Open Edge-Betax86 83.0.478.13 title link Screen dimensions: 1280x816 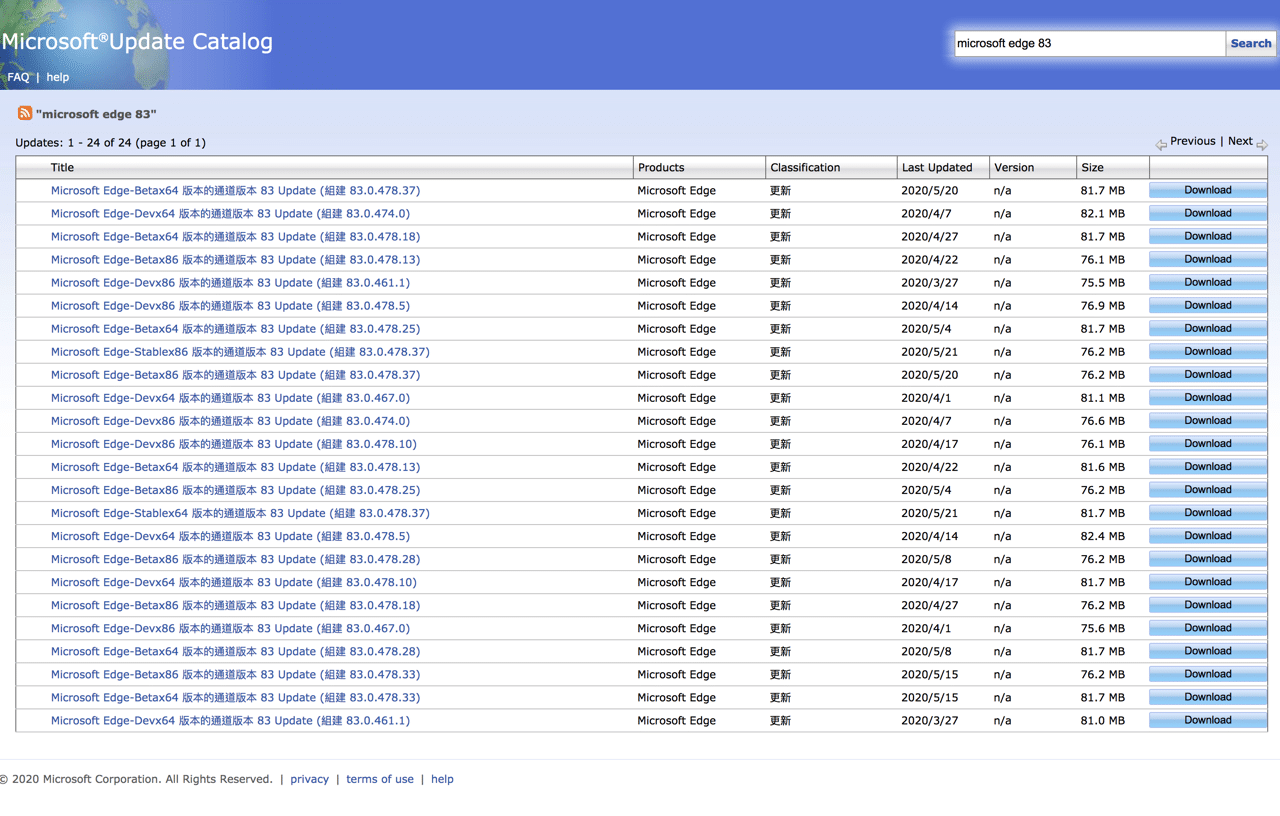coord(235,259)
